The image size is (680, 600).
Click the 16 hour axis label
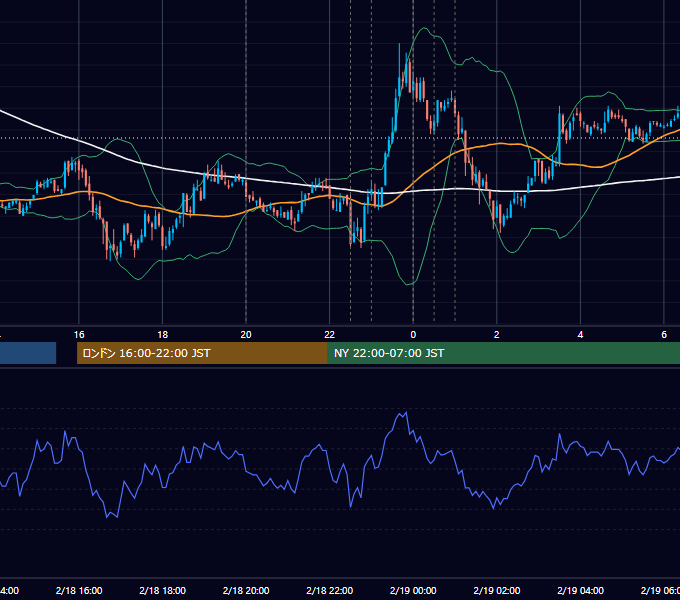pyautogui.click(x=79, y=335)
